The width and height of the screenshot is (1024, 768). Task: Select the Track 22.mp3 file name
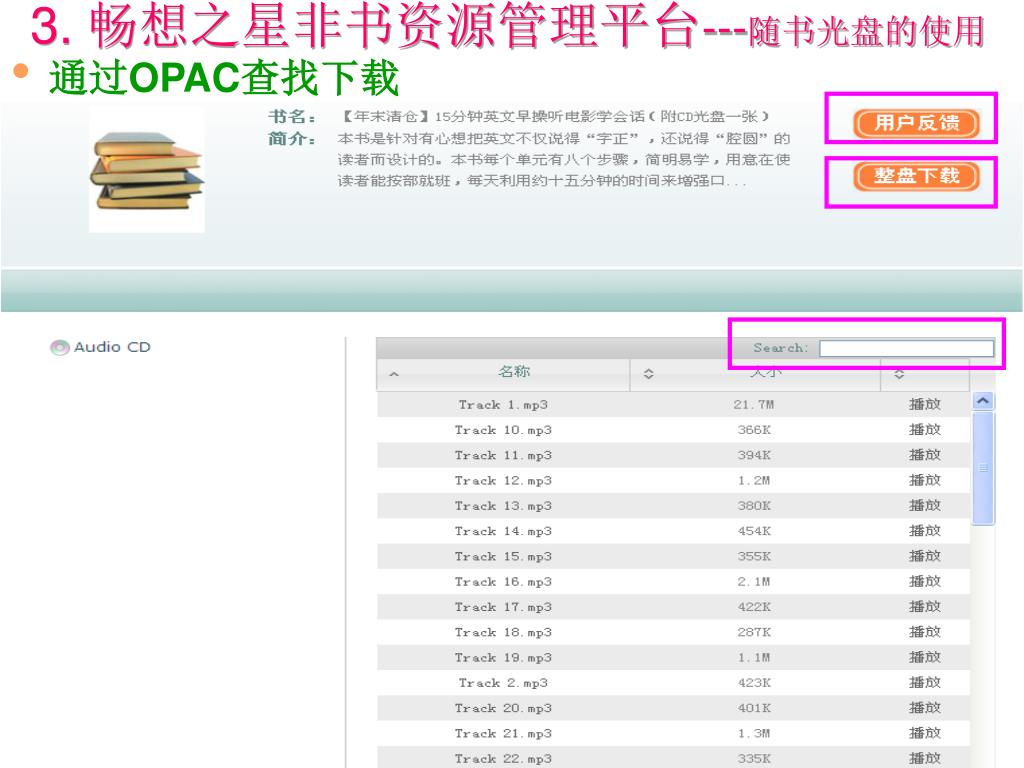click(x=503, y=759)
